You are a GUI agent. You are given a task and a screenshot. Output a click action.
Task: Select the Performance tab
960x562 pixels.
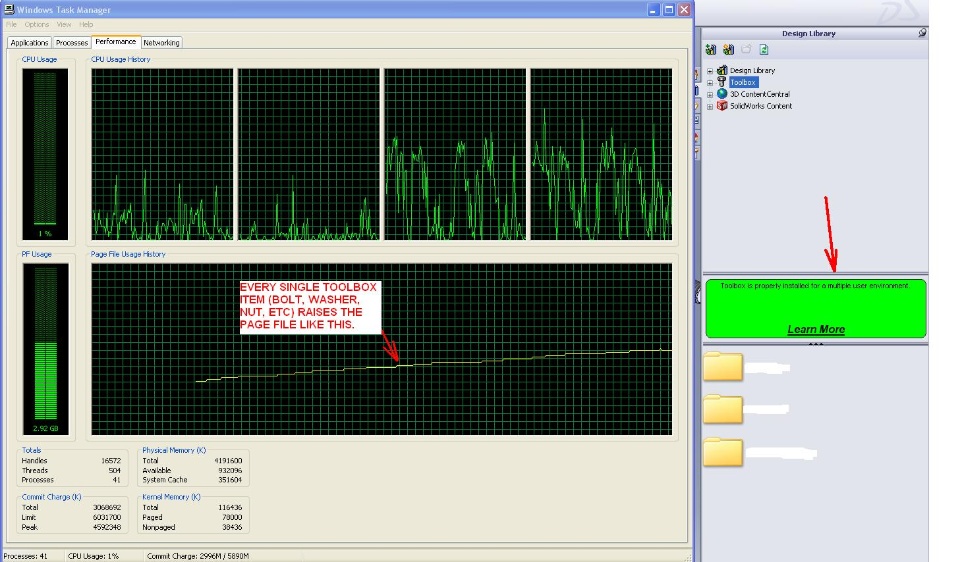[x=116, y=42]
